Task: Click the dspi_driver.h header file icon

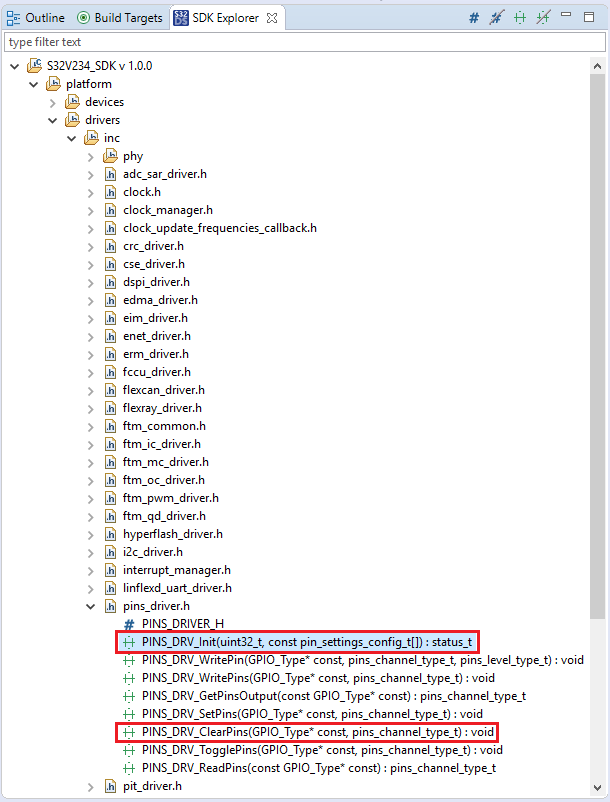Action: coord(110,282)
